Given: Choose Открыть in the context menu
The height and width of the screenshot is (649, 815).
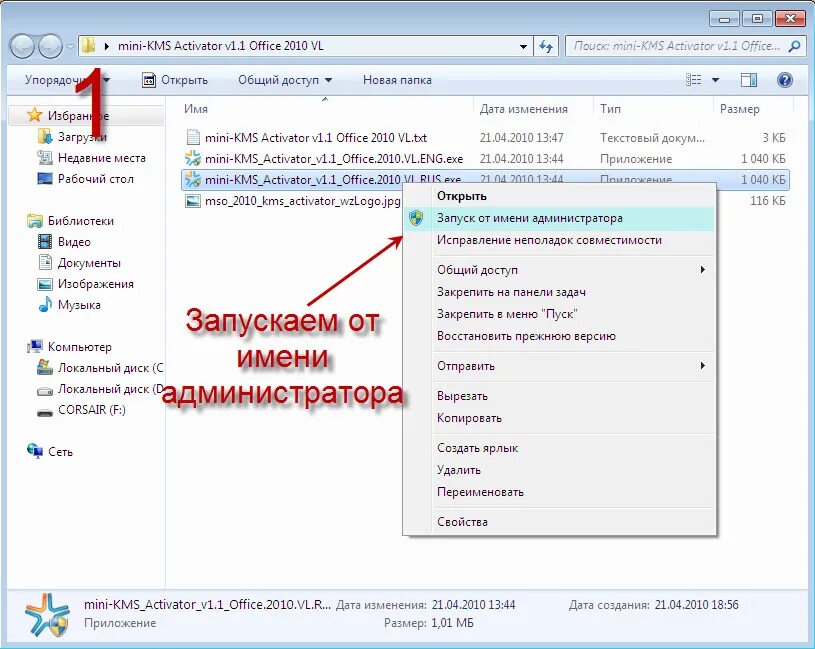Looking at the screenshot, I should coord(559,196).
